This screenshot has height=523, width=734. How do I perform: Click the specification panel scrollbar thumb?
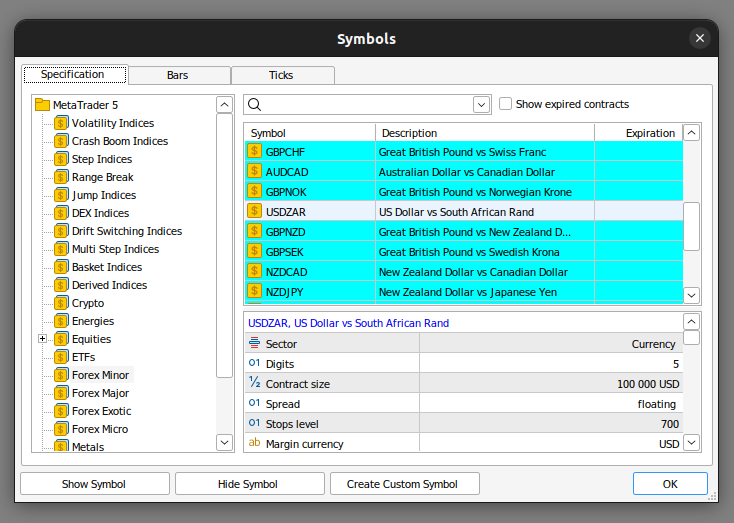click(692, 338)
